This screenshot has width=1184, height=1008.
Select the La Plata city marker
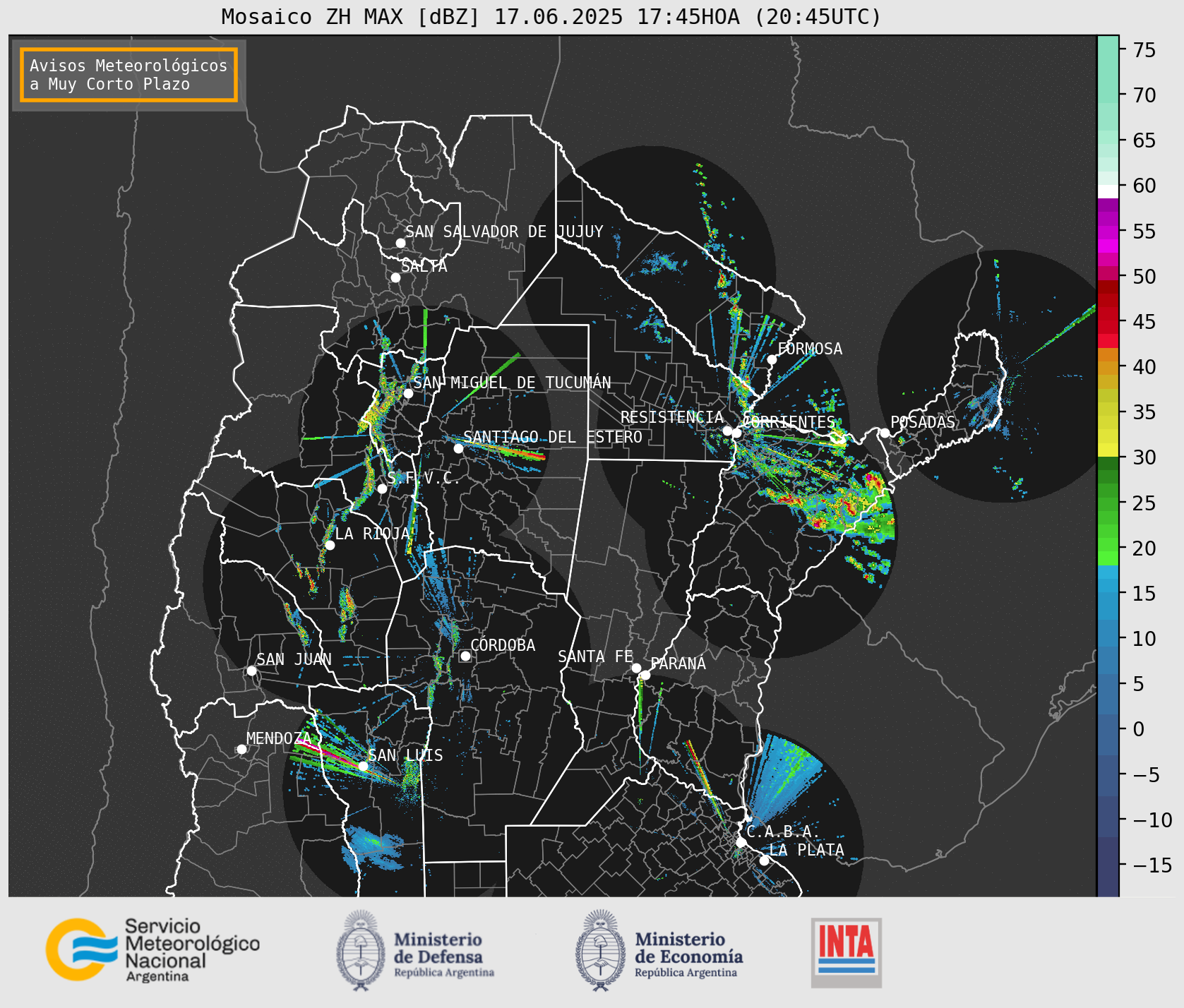[x=764, y=860]
